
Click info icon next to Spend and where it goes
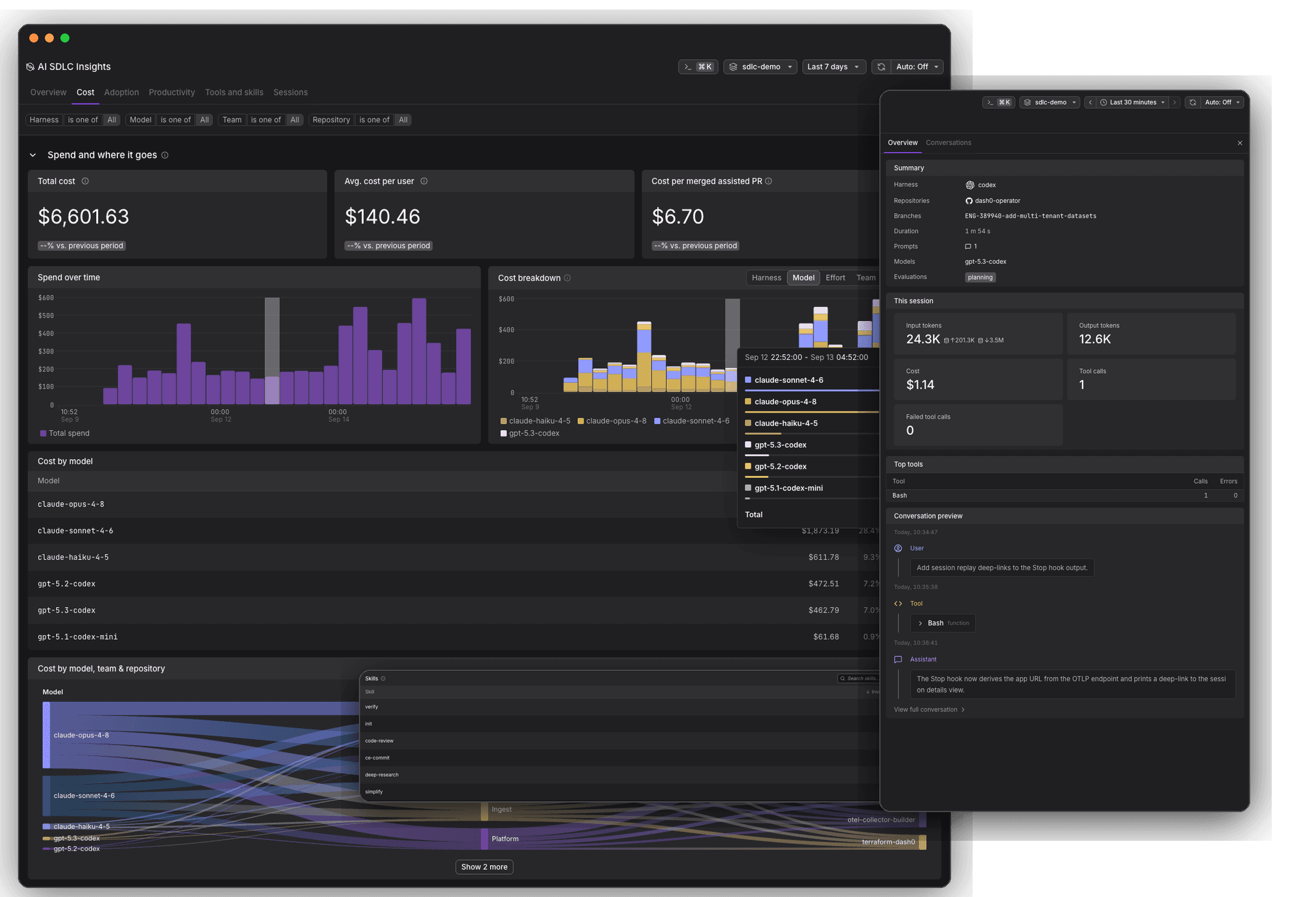point(165,155)
